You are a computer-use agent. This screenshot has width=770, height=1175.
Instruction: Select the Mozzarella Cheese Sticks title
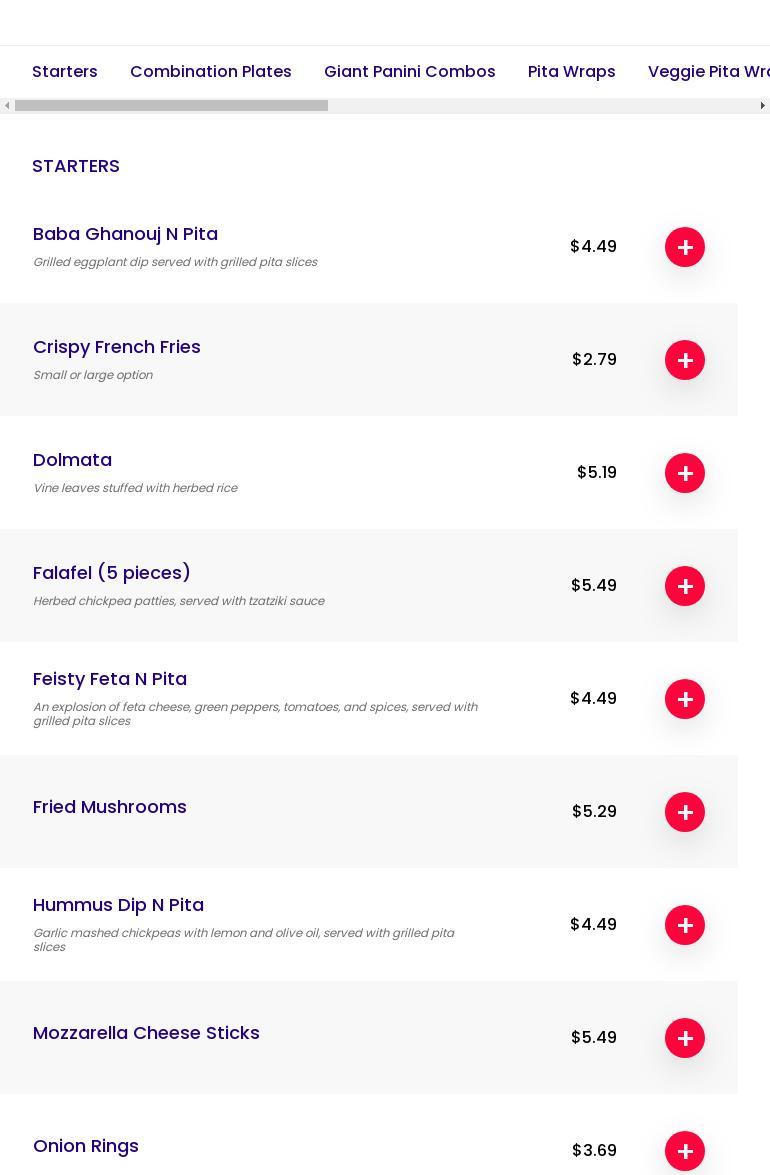point(146,1033)
